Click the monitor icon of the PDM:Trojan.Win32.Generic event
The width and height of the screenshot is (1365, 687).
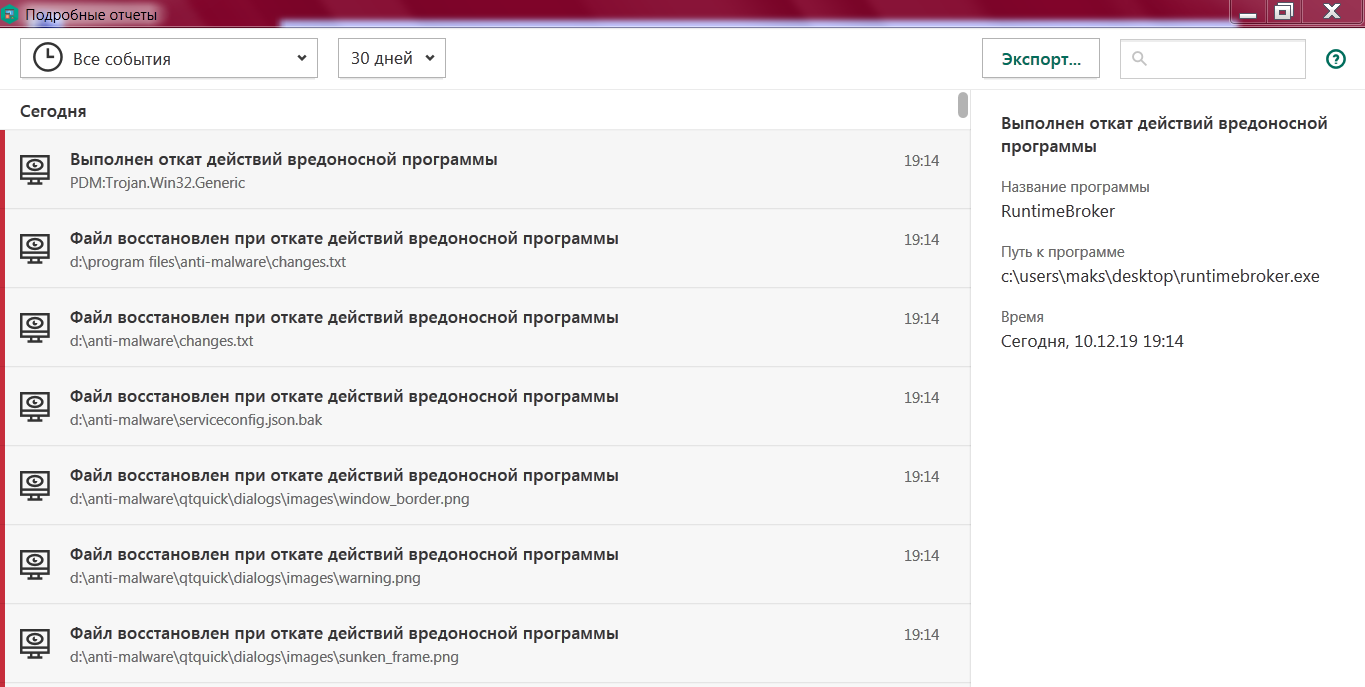35,169
